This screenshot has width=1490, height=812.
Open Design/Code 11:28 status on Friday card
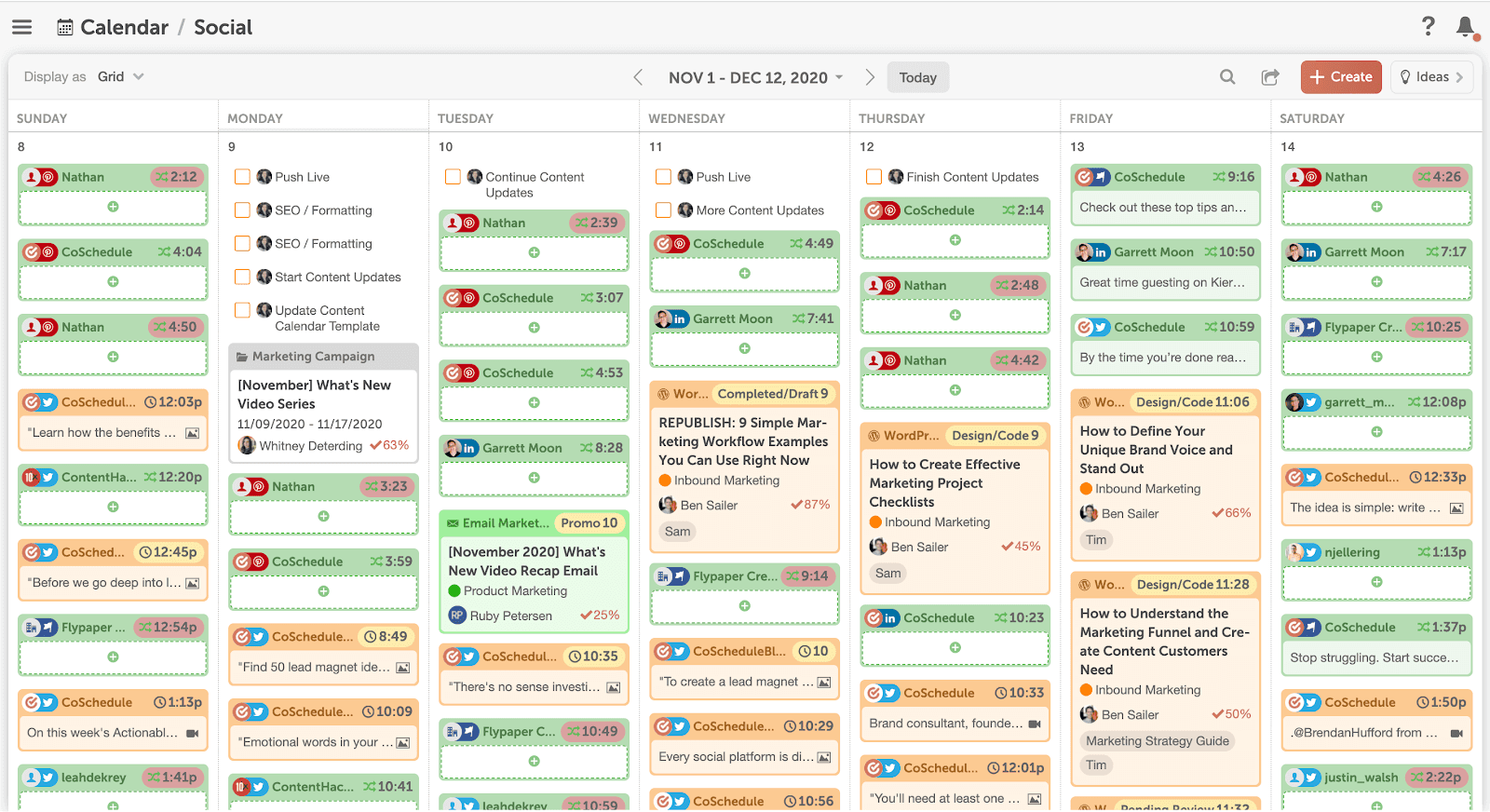[x=1193, y=585]
